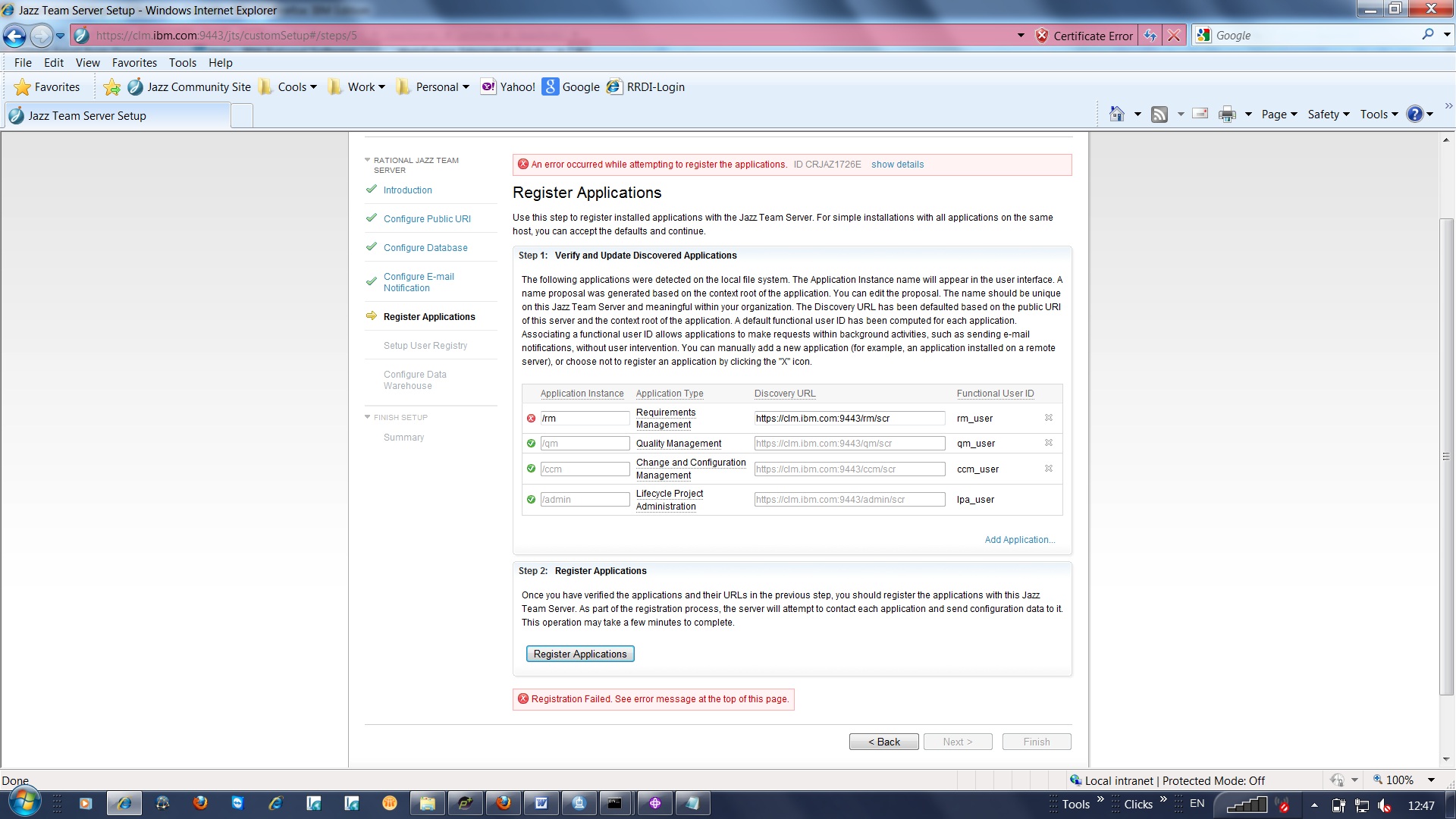Viewport: 1456px width, 819px height.
Task: Click the /rm Application Instance field
Action: (585, 419)
